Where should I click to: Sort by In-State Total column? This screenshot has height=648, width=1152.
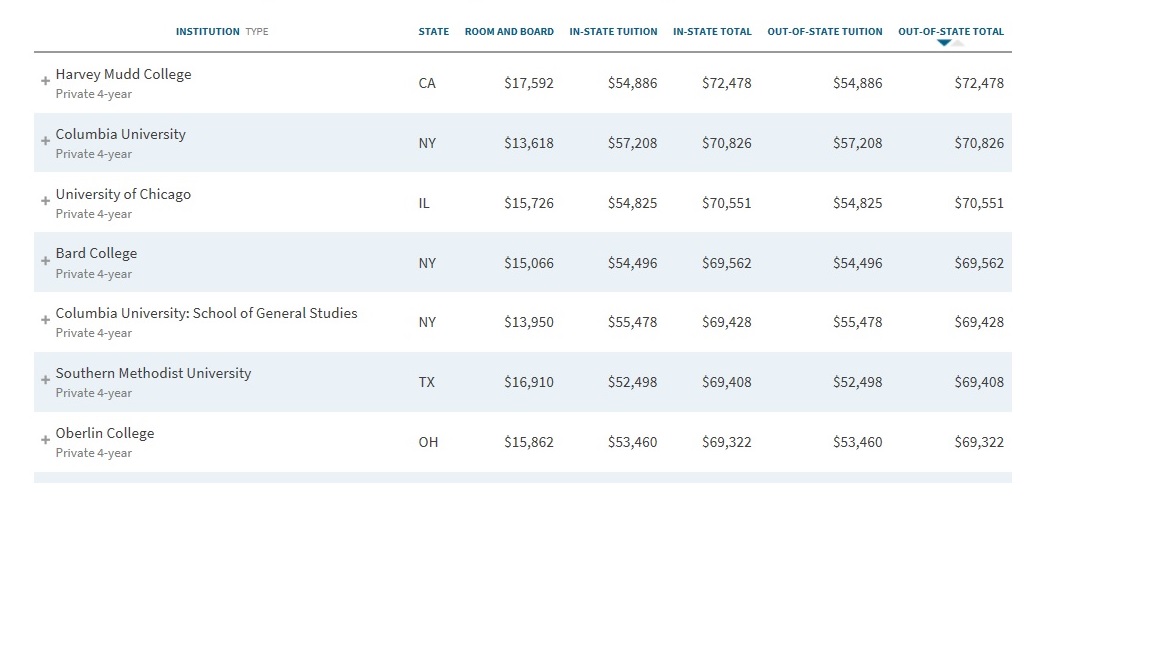[x=713, y=32]
